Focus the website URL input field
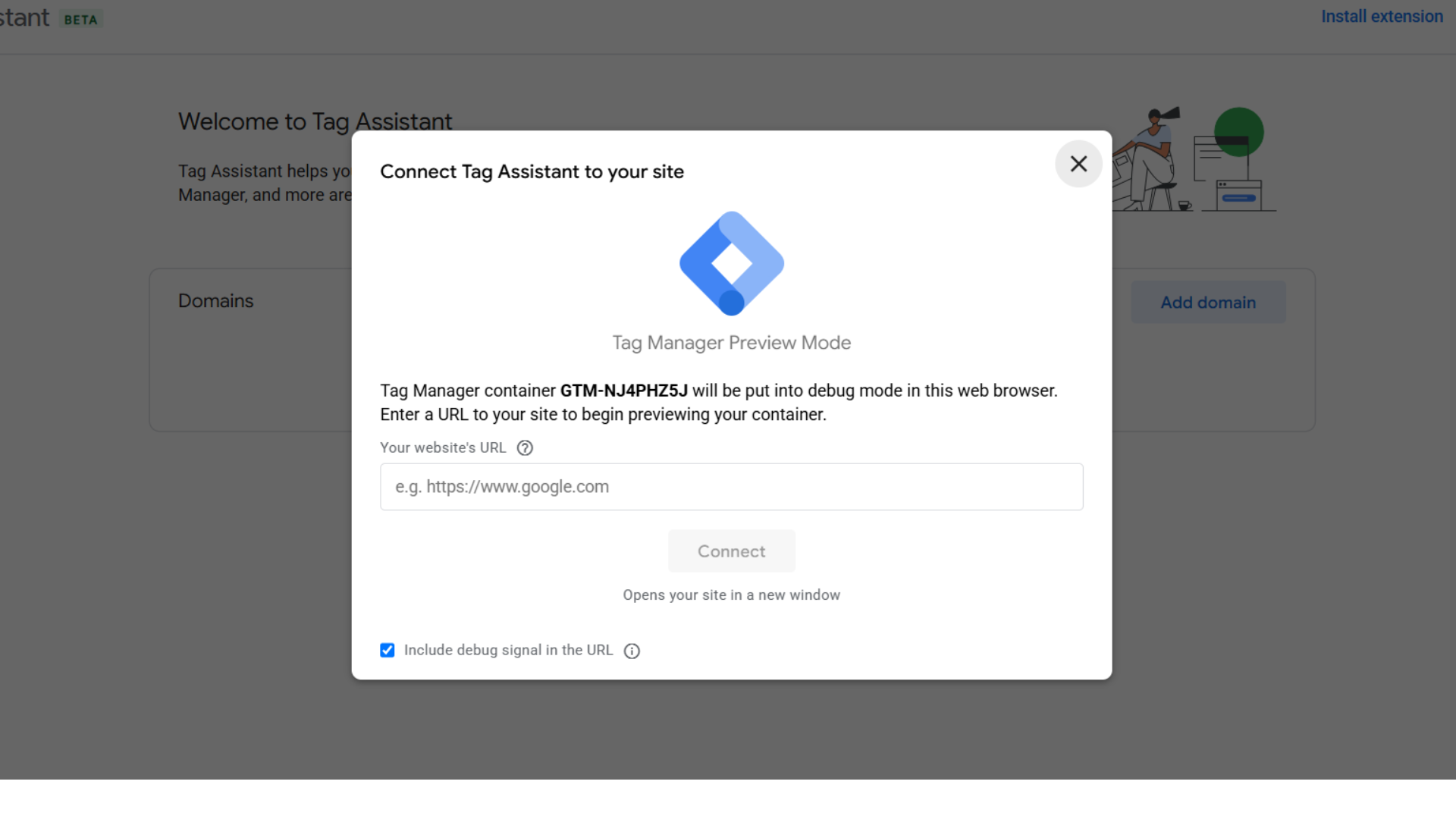This screenshot has height=819, width=1456. [x=732, y=487]
